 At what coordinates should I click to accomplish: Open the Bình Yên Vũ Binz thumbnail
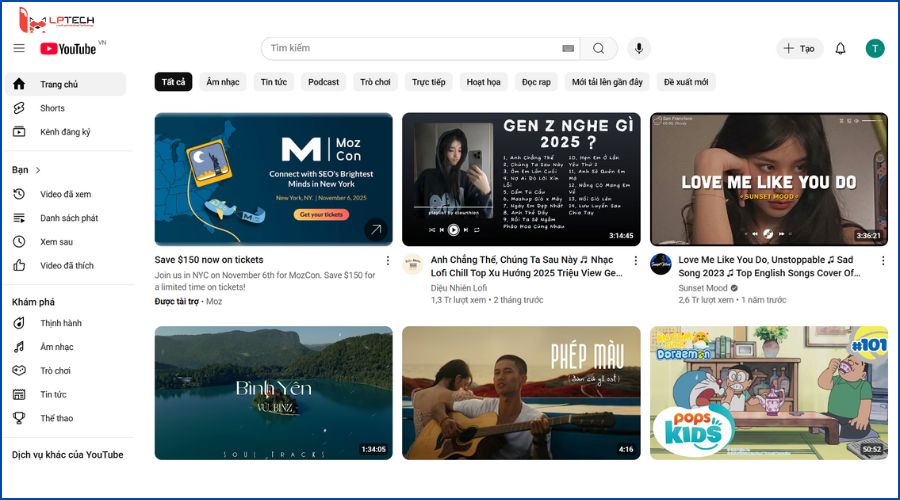pos(273,393)
